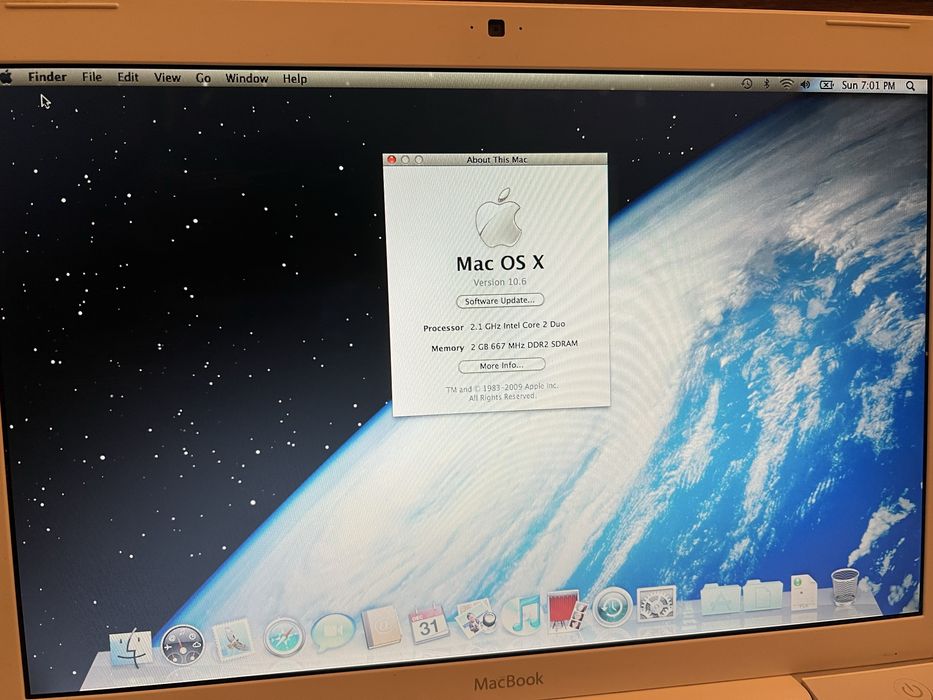The height and width of the screenshot is (700, 933).
Task: Open Address Book in the Dock
Action: pos(381,627)
